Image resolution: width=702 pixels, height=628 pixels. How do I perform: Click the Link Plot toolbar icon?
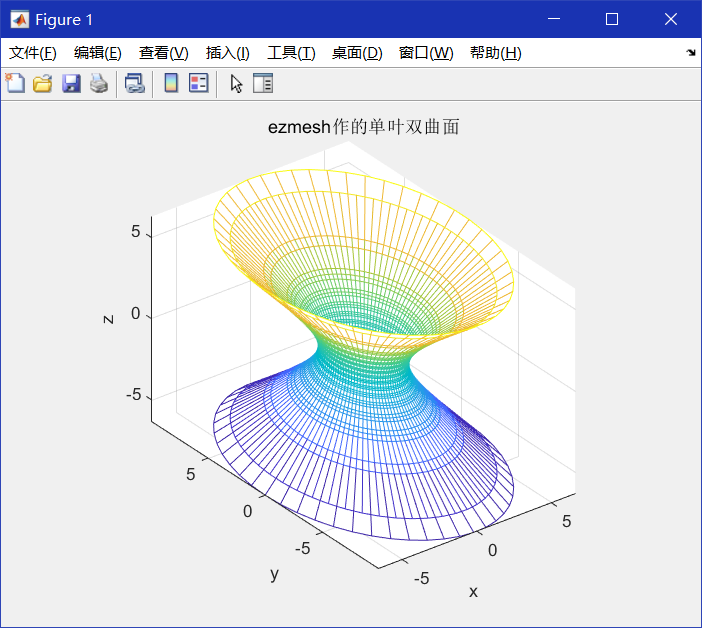click(x=135, y=83)
